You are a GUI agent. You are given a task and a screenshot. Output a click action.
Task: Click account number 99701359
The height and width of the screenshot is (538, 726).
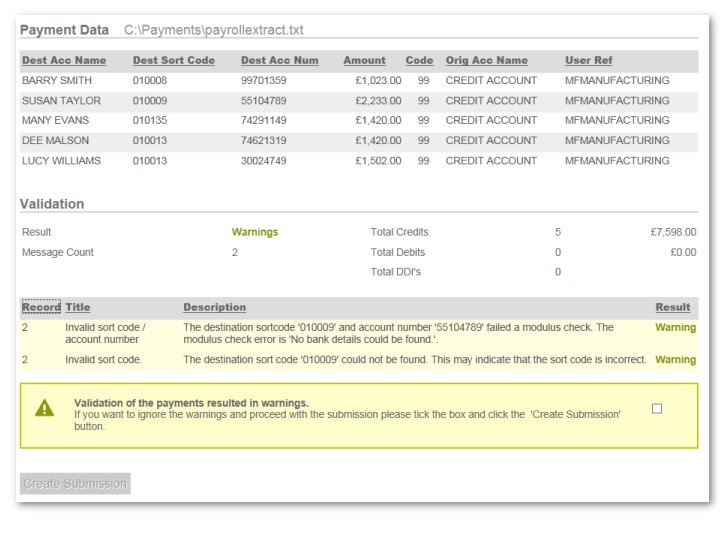pyautogui.click(x=263, y=80)
